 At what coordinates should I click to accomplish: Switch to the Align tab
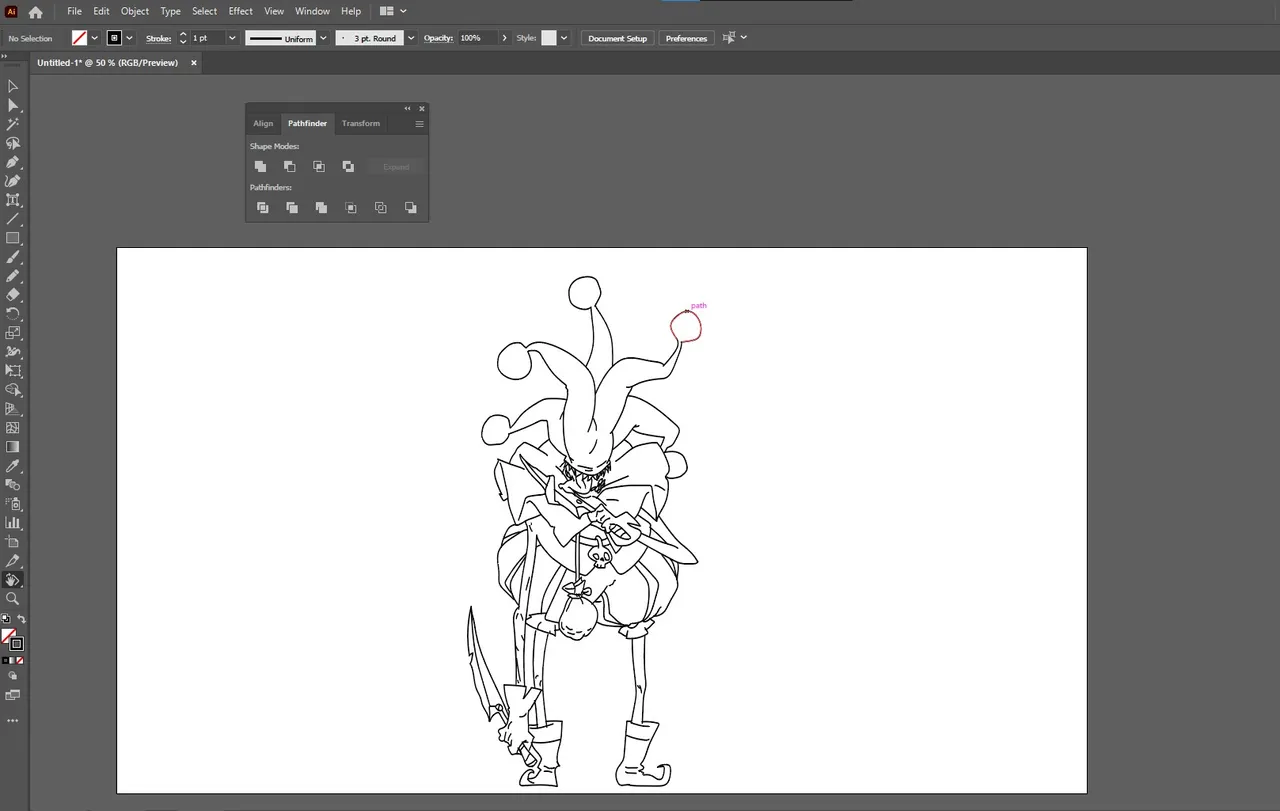point(263,124)
